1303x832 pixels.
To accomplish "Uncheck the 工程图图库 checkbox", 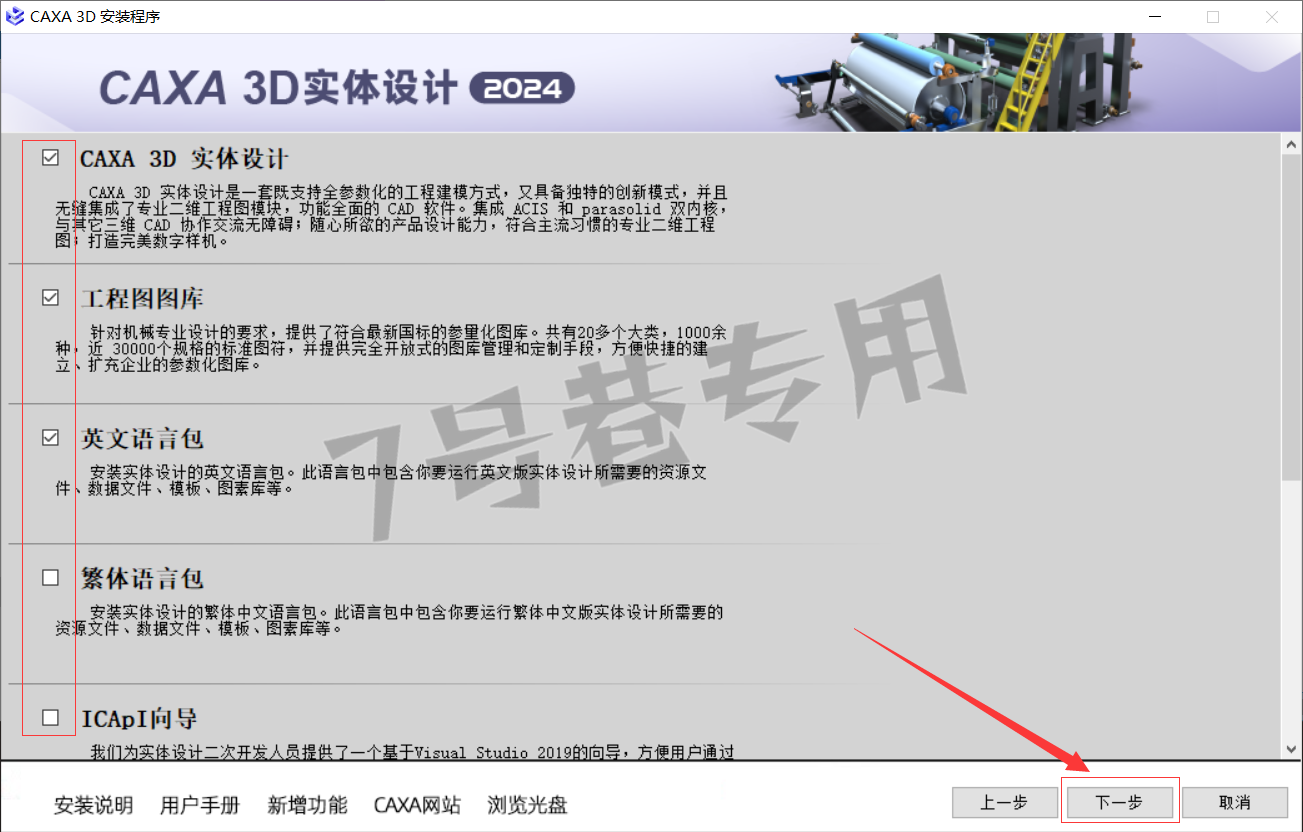I will click(x=51, y=297).
